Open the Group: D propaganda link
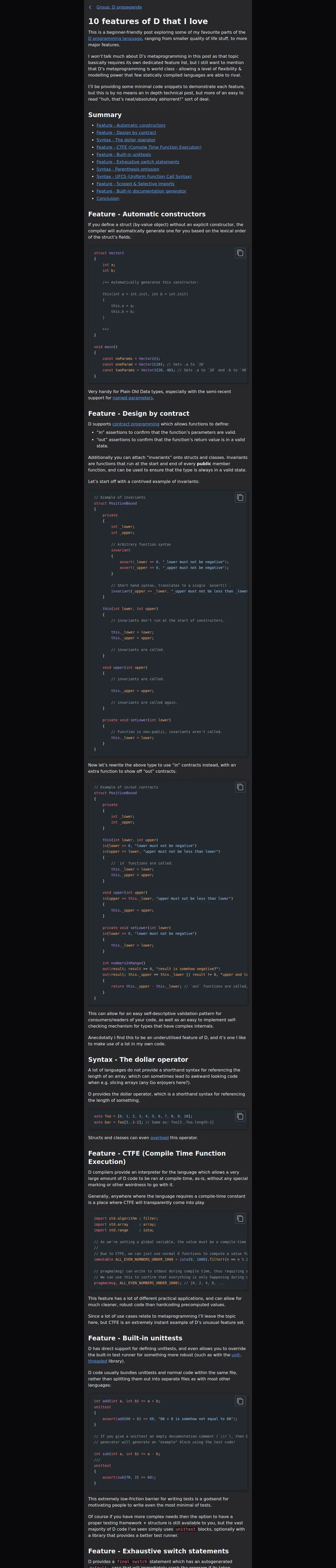The image size is (336, 1568). click(x=119, y=7)
